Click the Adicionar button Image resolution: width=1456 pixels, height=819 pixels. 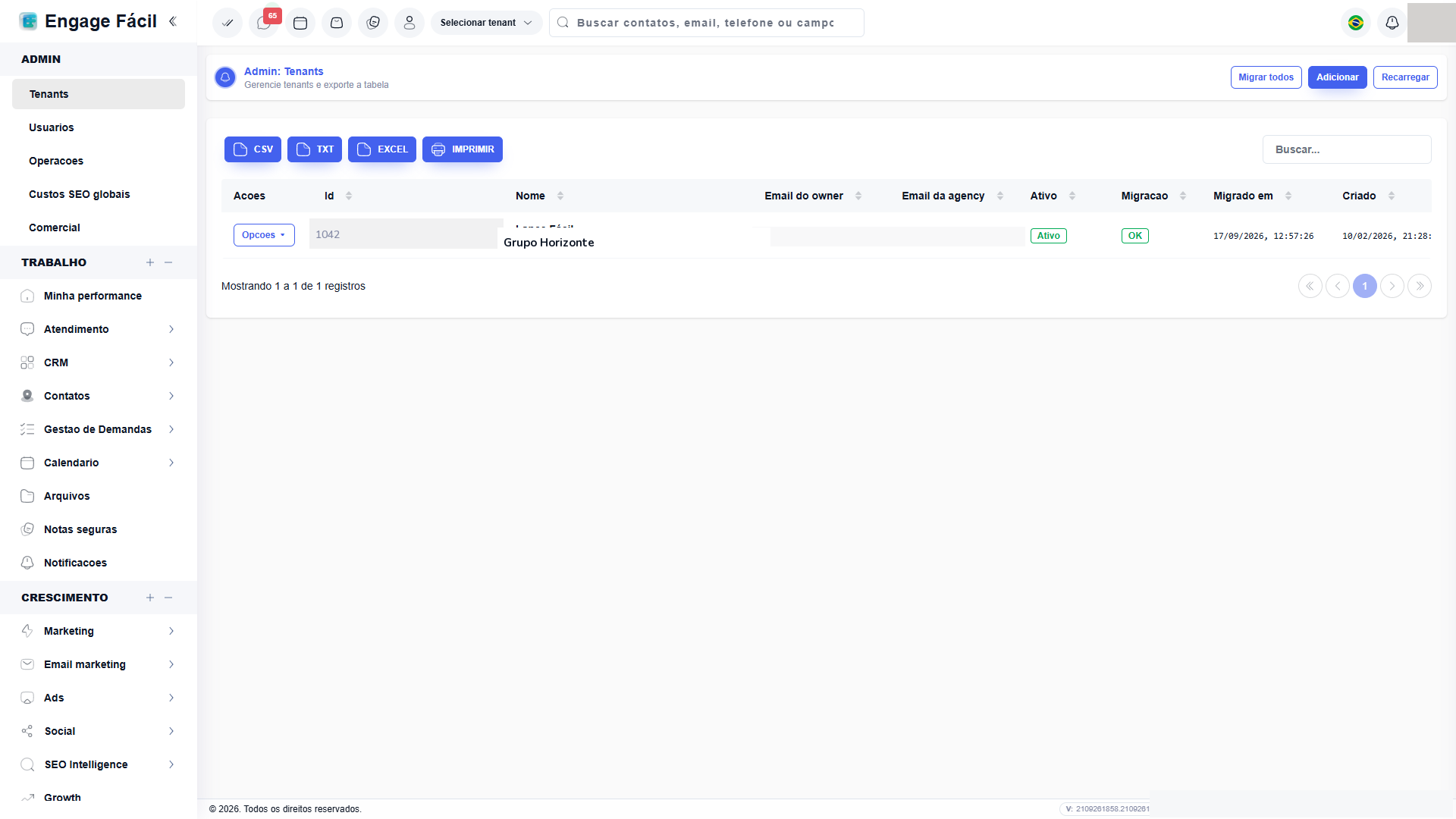[x=1338, y=77]
